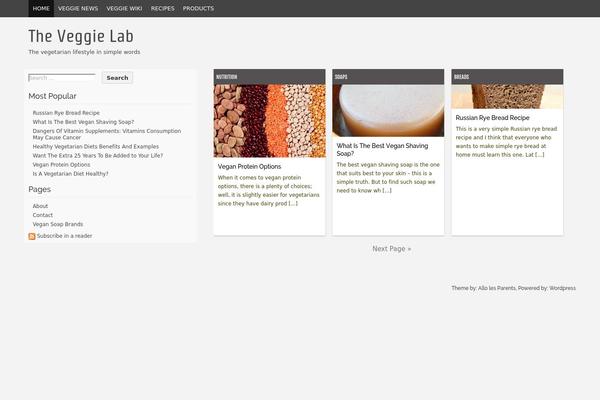
Task: Click the beans and lentils thumbnail
Action: point(269,121)
